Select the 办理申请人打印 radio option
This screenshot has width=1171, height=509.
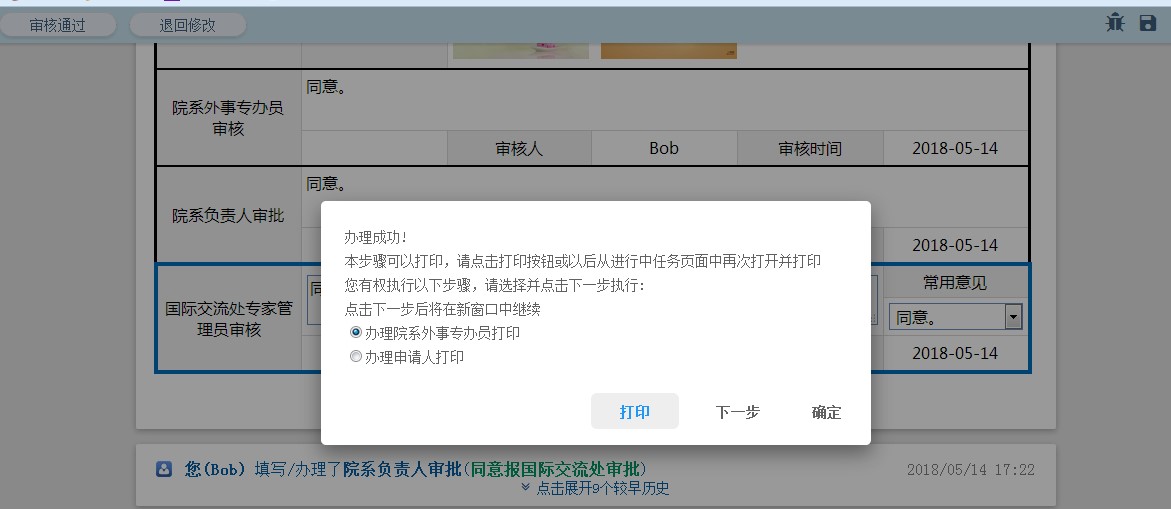point(356,357)
